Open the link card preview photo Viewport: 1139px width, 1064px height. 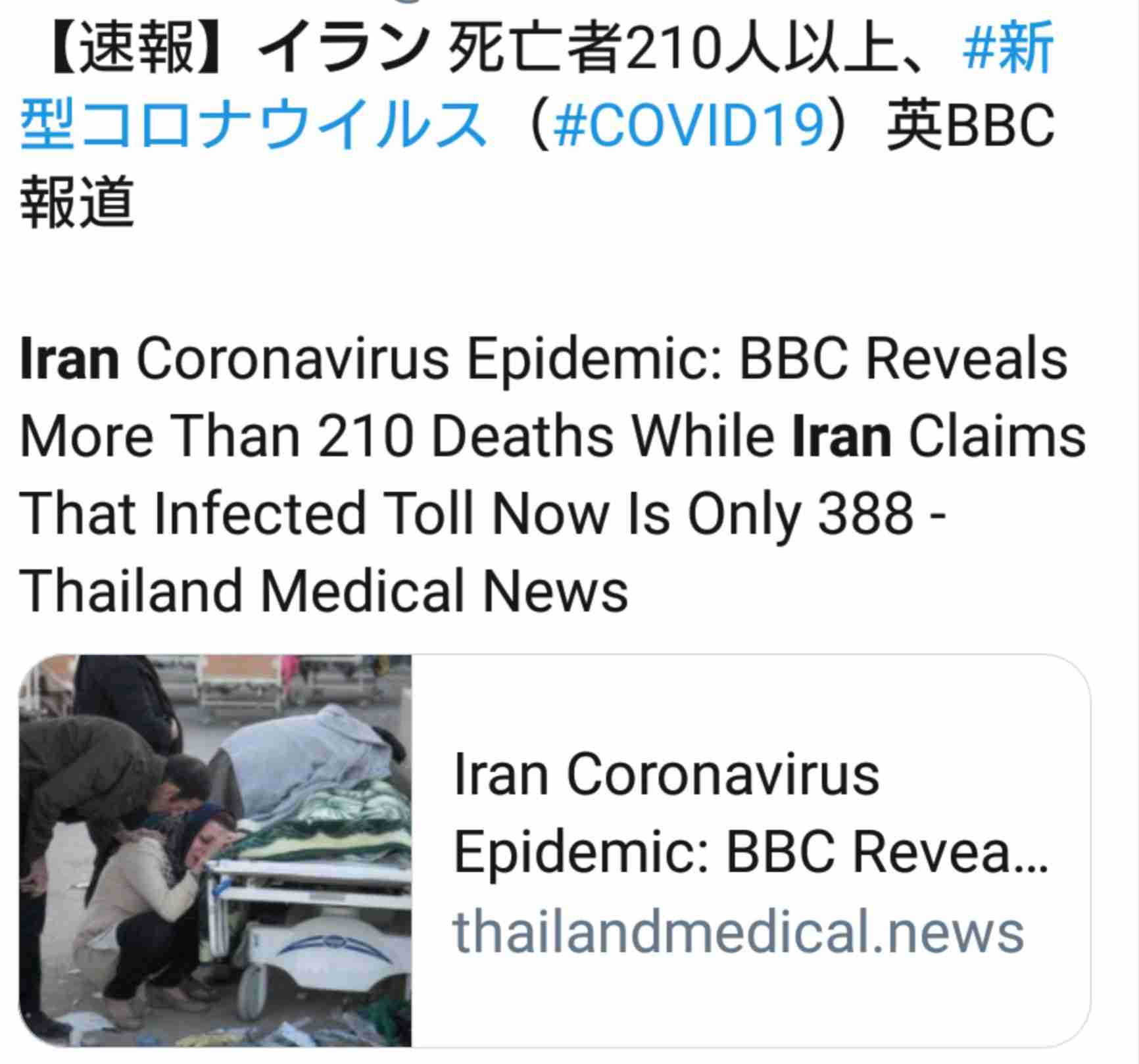pos(215,850)
